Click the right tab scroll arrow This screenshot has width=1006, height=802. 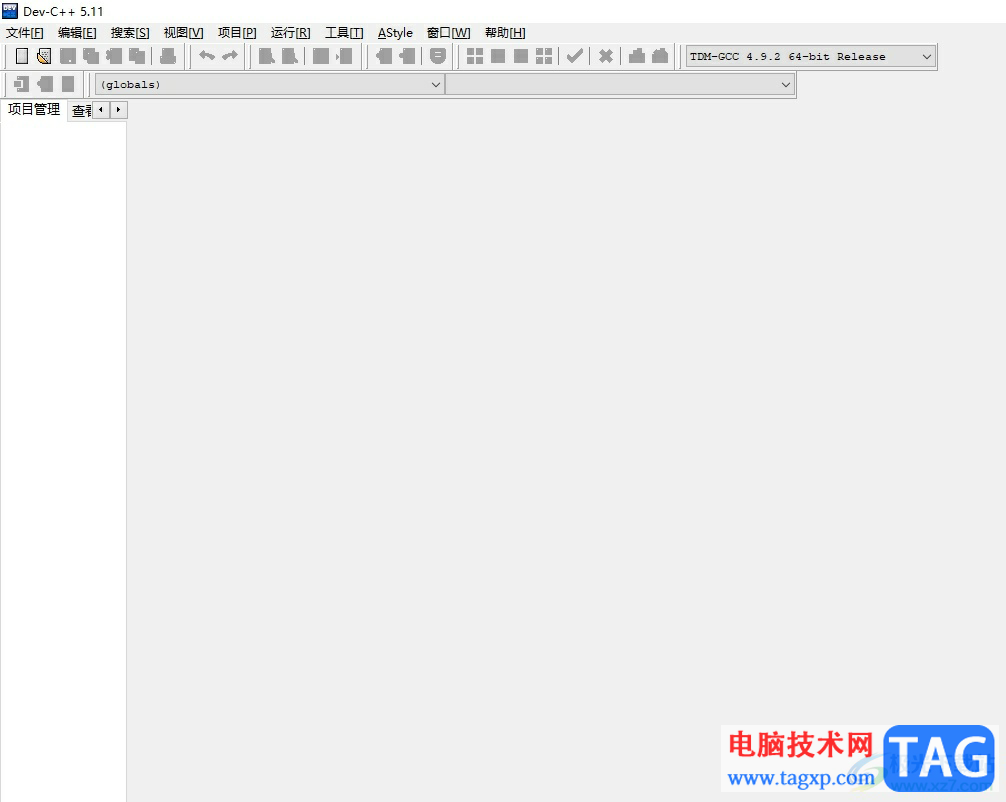pyautogui.click(x=118, y=110)
